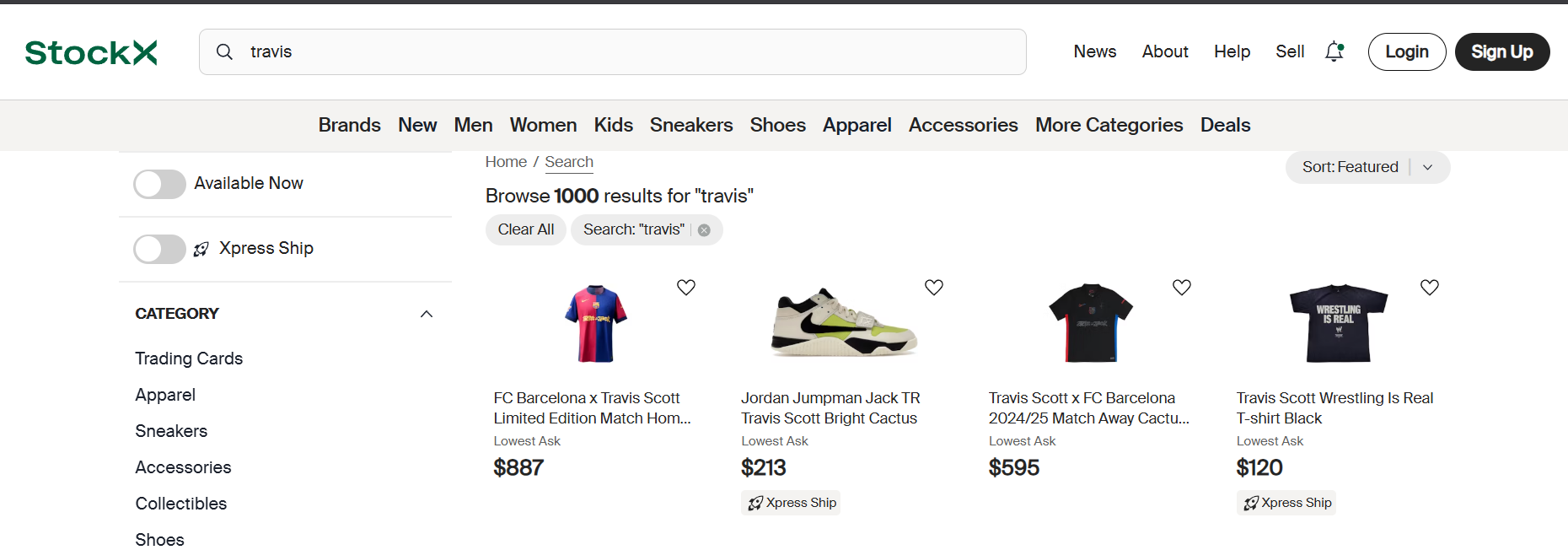Click the StockX logo
The height and width of the screenshot is (550, 1568).
(90, 51)
